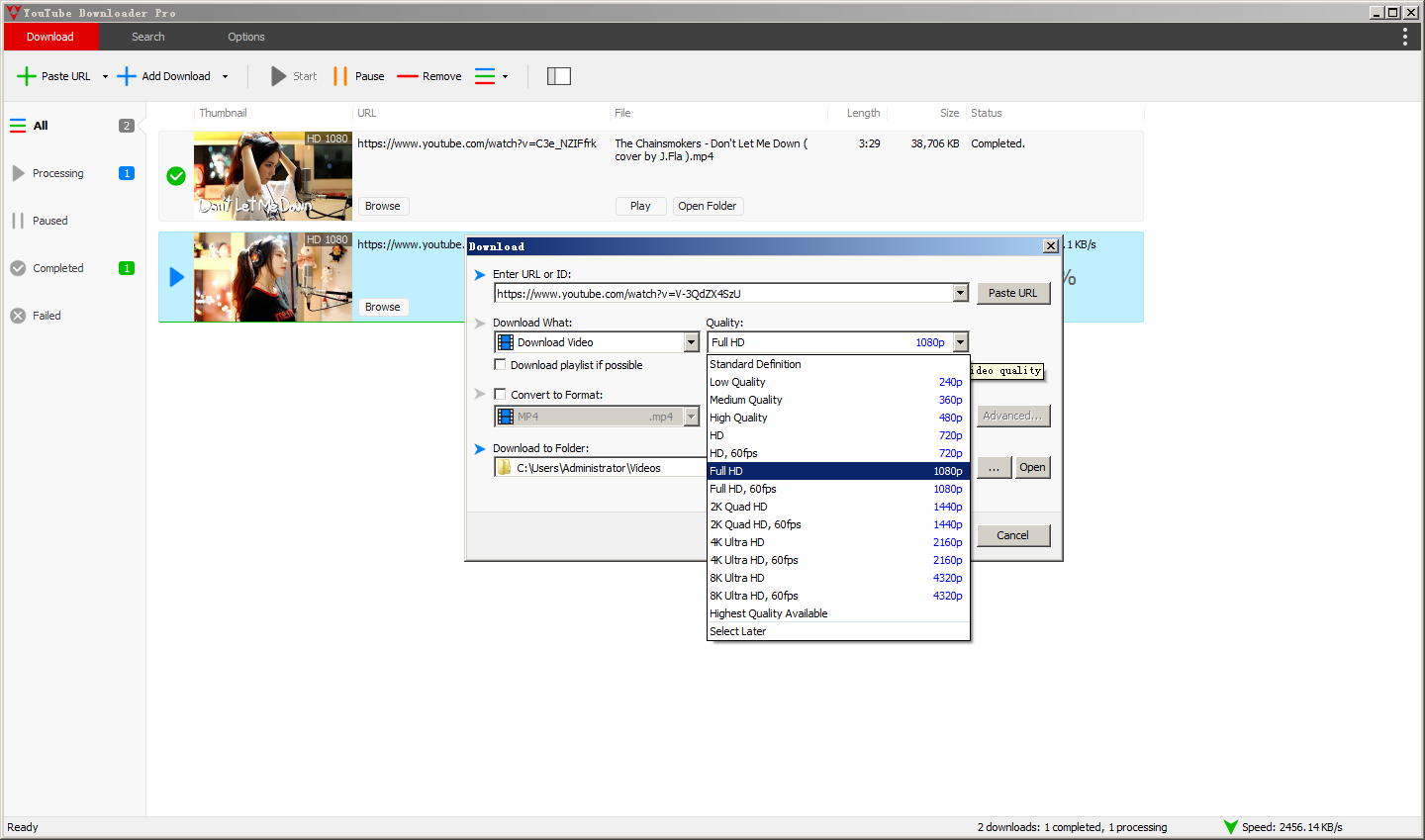The height and width of the screenshot is (840, 1425).
Task: Click the blue Add Download plus icon
Action: tap(127, 76)
